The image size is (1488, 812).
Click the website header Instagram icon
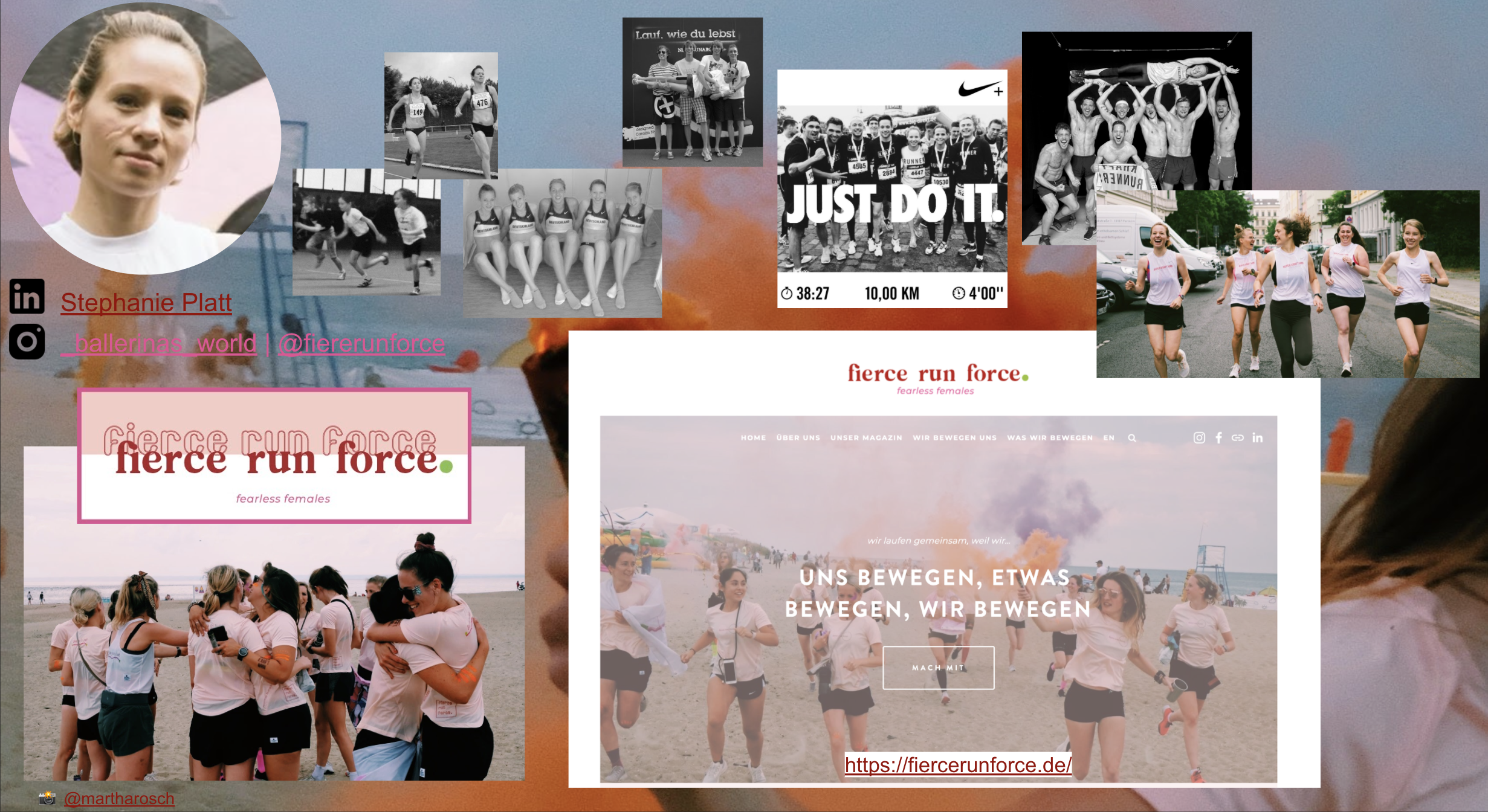(1199, 437)
